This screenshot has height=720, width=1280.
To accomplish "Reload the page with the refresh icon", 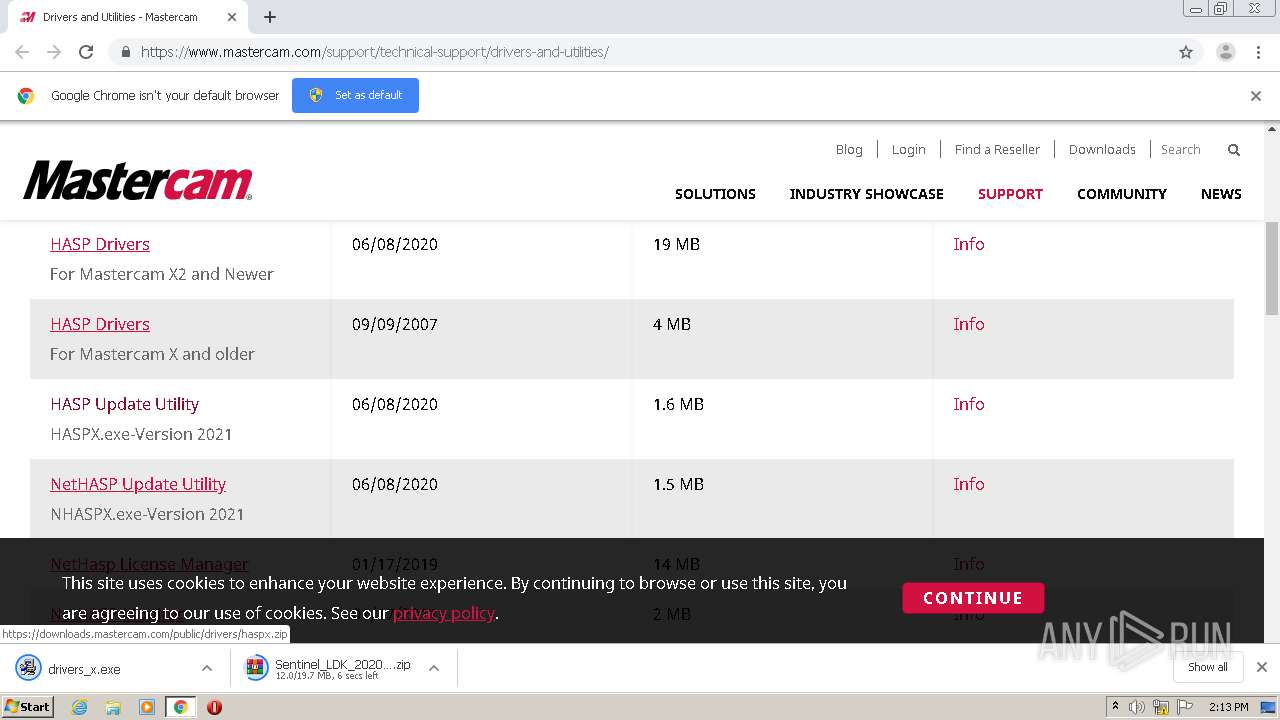I will [86, 52].
